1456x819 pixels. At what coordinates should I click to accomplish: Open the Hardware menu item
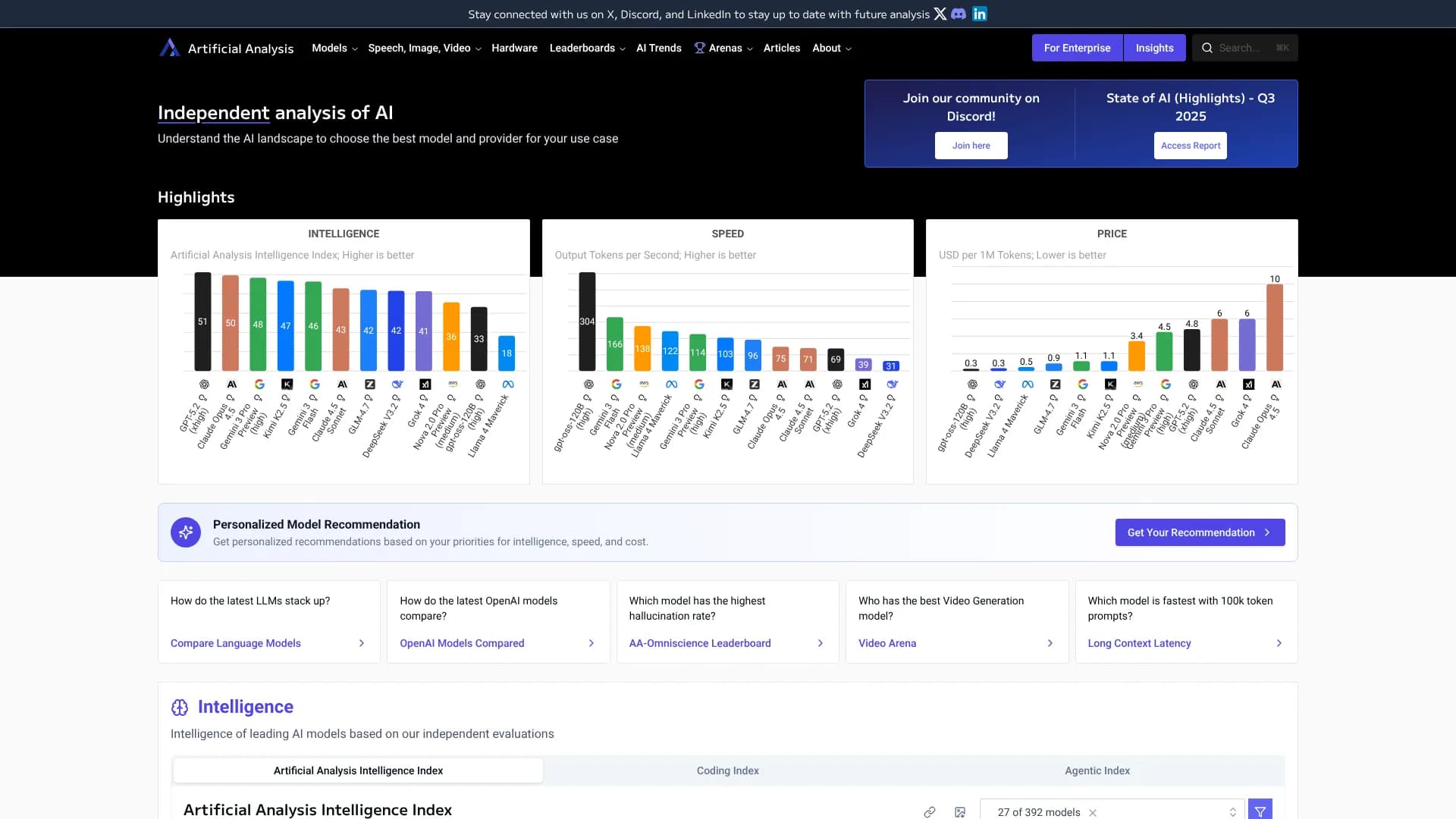coord(514,48)
